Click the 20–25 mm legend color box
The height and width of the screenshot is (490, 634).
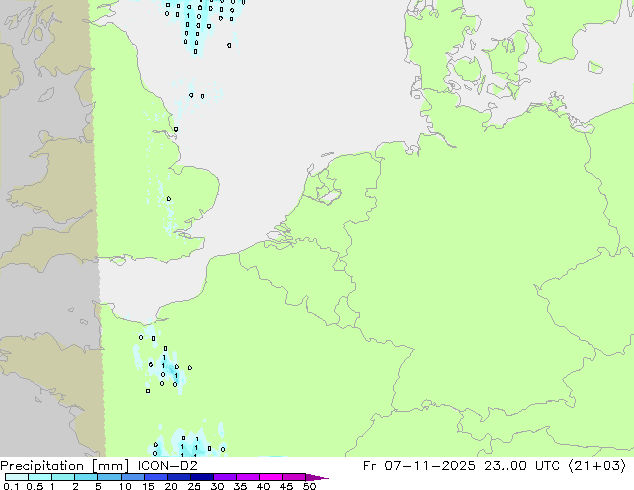178,477
